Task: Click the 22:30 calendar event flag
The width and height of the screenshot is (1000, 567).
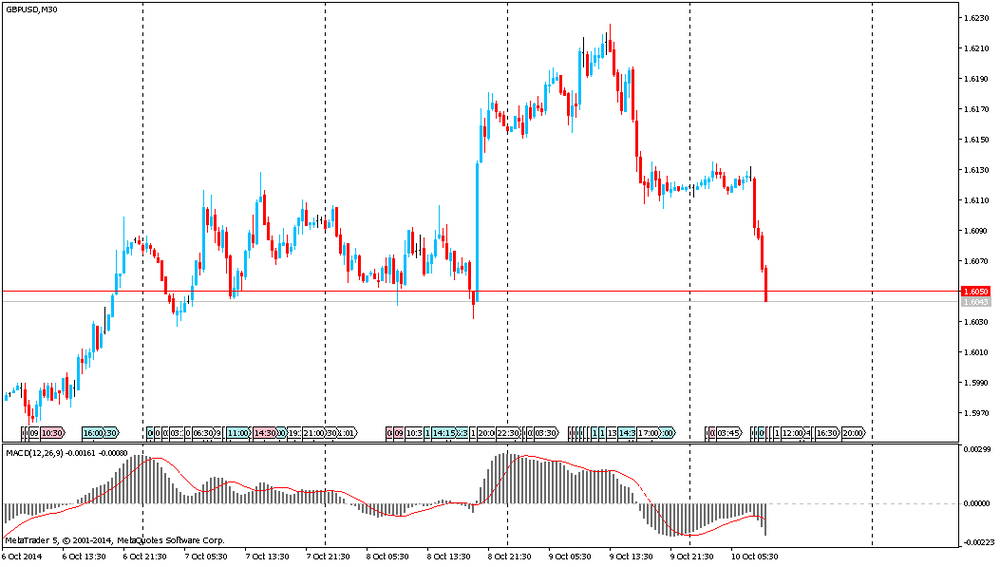Action: pyautogui.click(x=507, y=433)
